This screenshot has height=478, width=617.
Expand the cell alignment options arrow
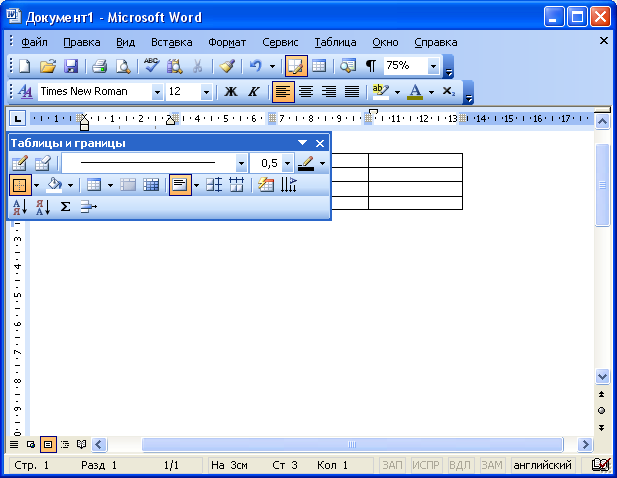coord(196,185)
